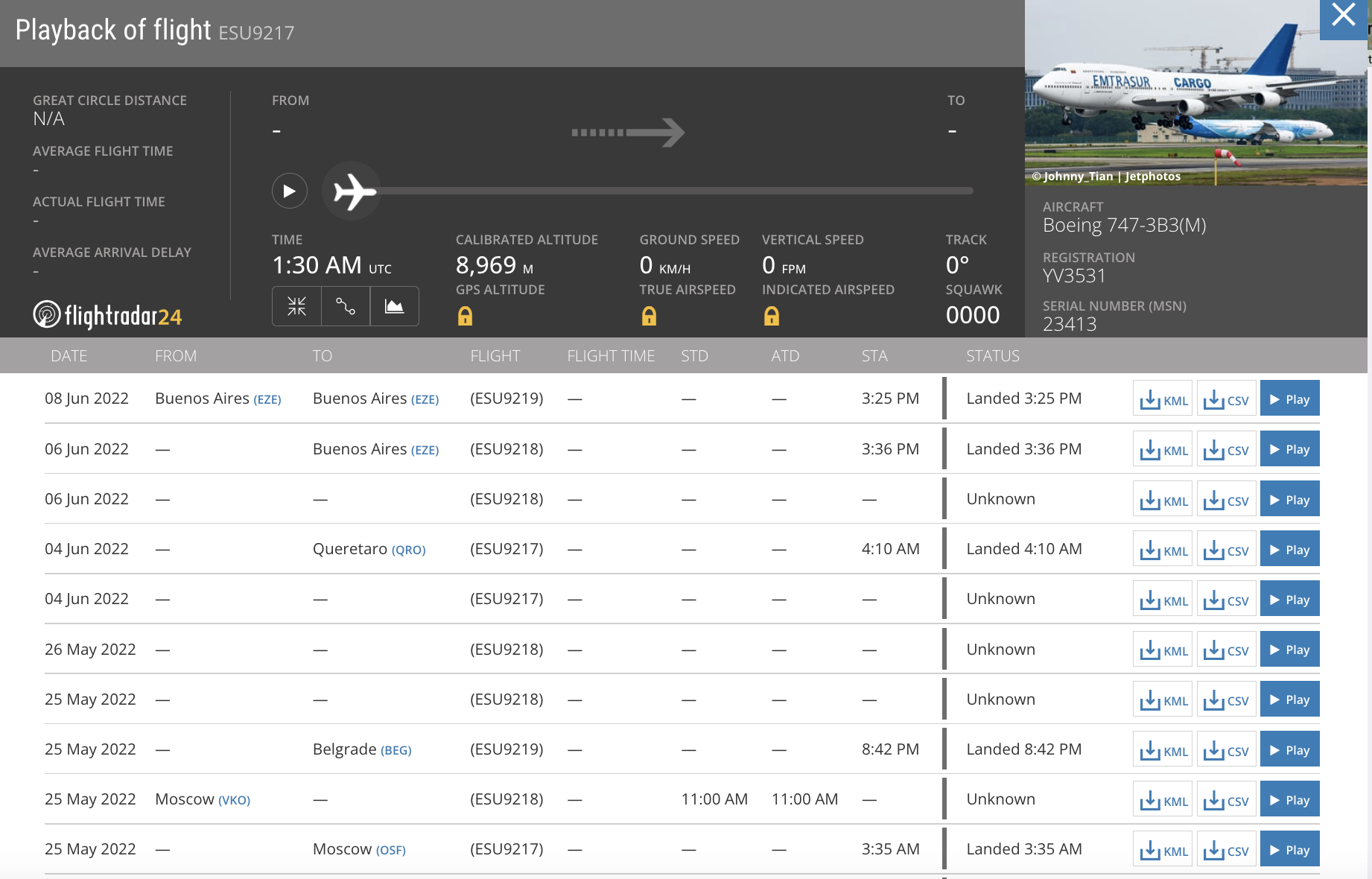Download CSV for 04 Jun Queretaro flight
This screenshot has height=879, width=1372.
pos(1226,550)
